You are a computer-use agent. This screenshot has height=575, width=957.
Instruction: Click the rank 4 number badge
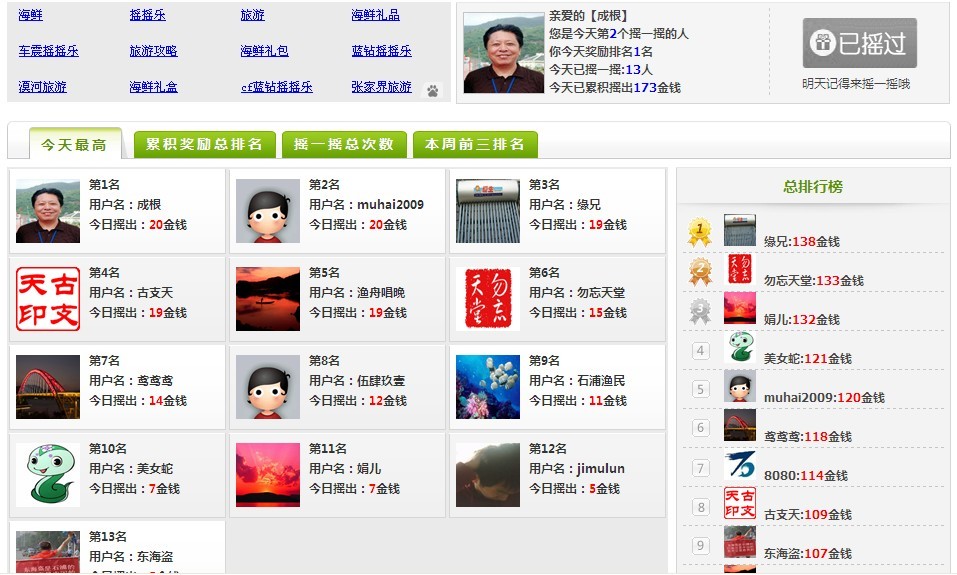[x=701, y=351]
